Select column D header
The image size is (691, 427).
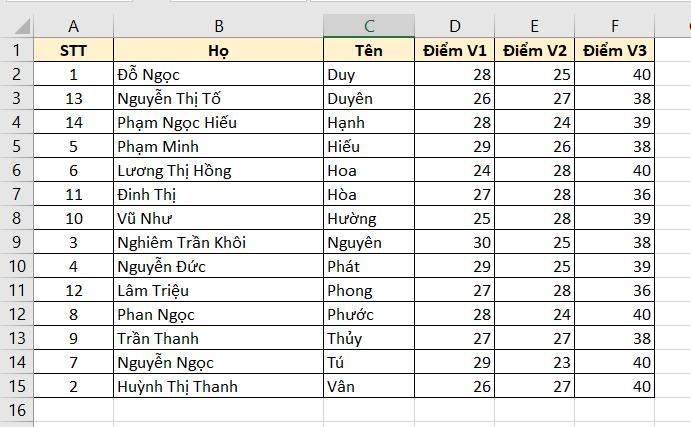[455, 25]
